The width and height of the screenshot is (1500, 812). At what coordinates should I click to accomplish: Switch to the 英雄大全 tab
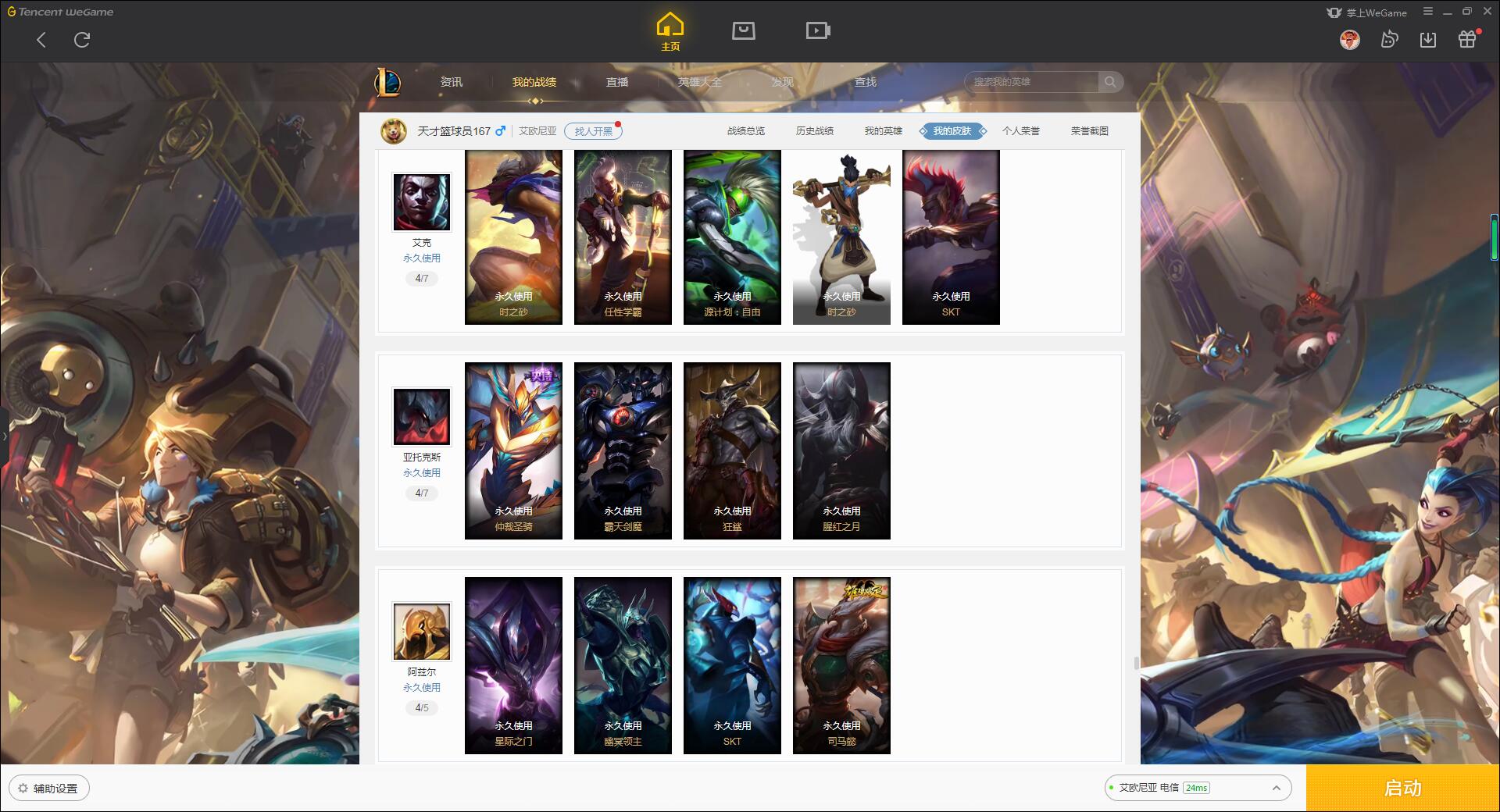click(x=700, y=82)
